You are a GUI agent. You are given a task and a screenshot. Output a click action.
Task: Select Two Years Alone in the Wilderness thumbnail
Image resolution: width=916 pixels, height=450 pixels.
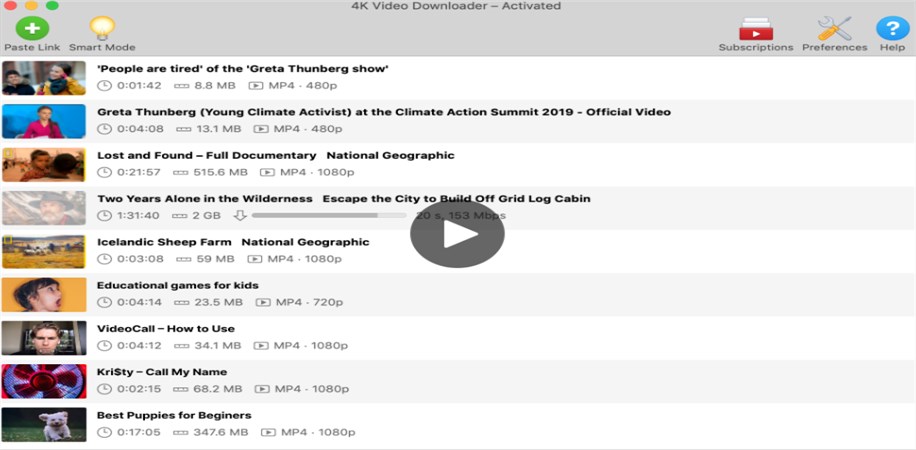pos(44,207)
